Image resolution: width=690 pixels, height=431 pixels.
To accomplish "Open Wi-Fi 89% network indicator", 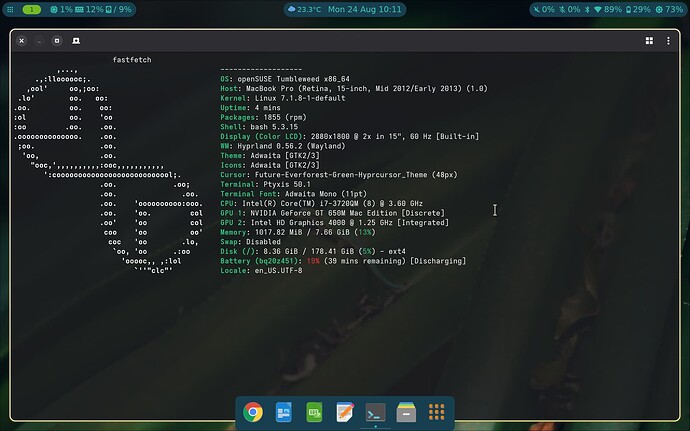I will click(607, 9).
